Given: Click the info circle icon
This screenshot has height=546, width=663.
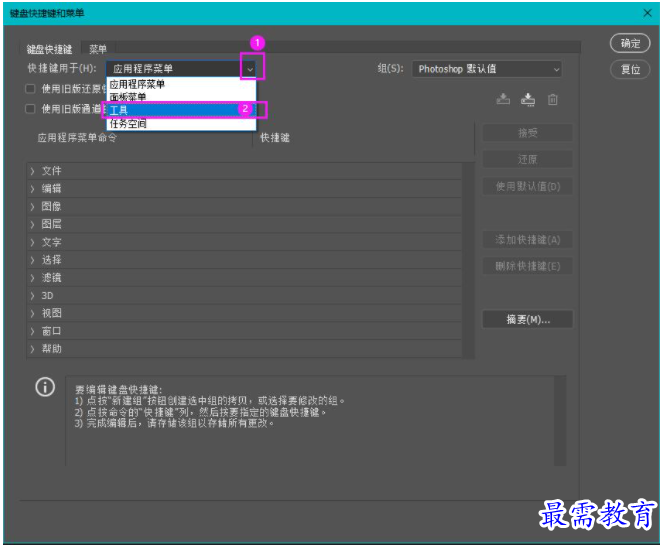Looking at the screenshot, I should 45,387.
